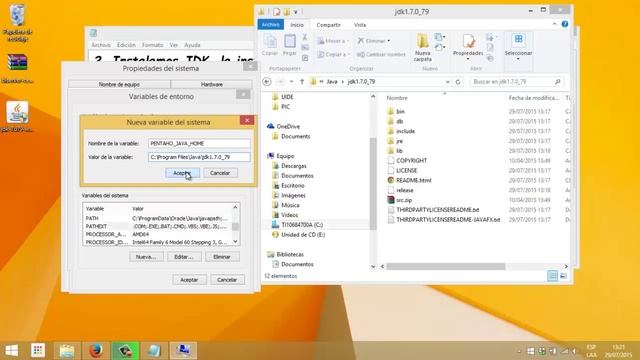Click the Cortar scissors icon
Screen dimensions: 640x360
pyautogui.click(x=304, y=37)
